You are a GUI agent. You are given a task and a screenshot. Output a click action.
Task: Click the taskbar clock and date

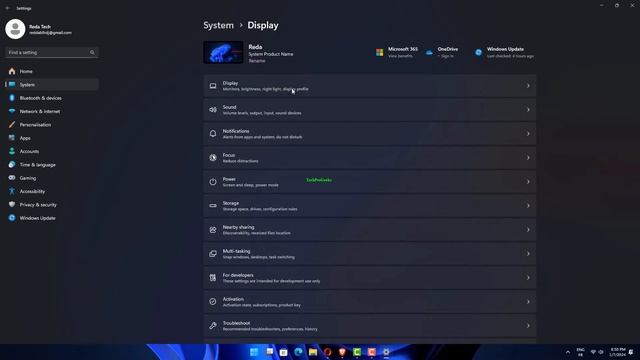(x=618, y=352)
